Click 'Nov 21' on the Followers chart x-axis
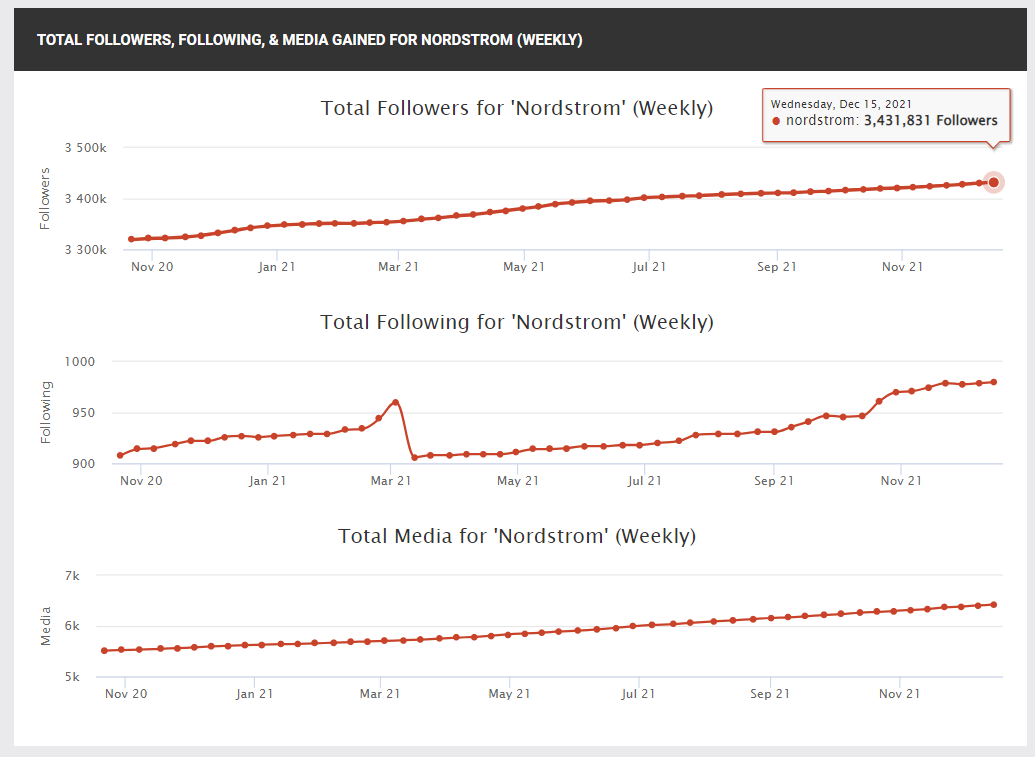This screenshot has width=1035, height=757. click(x=902, y=267)
